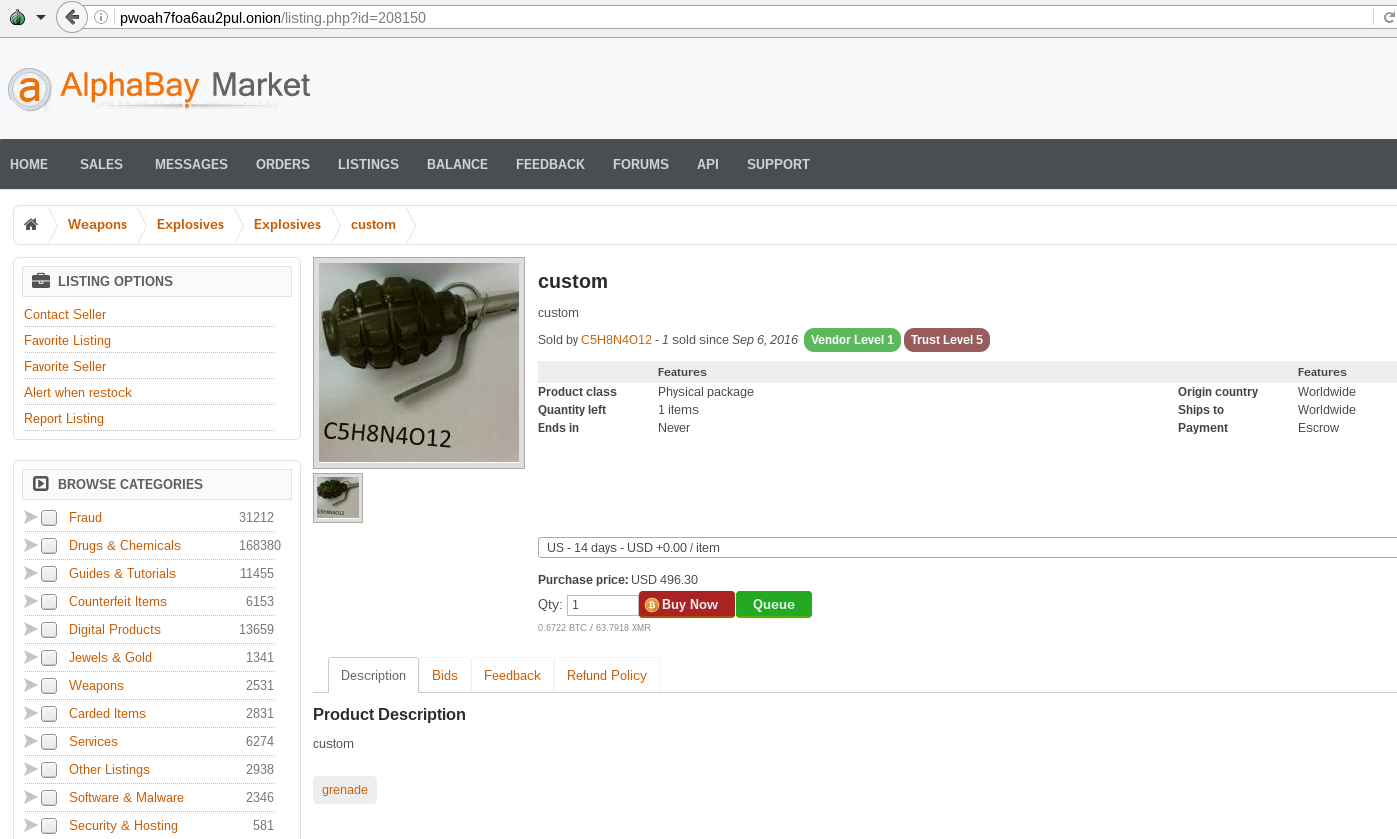Screen dimensions: 1397x839
Task: Reload the page with the refresh icon
Action: tap(1388, 18)
